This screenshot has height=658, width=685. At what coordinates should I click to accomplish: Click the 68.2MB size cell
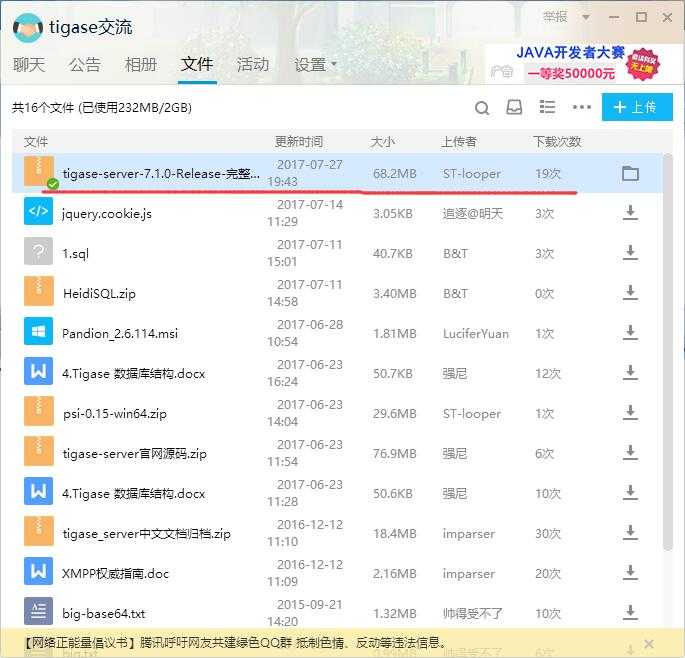[394, 174]
